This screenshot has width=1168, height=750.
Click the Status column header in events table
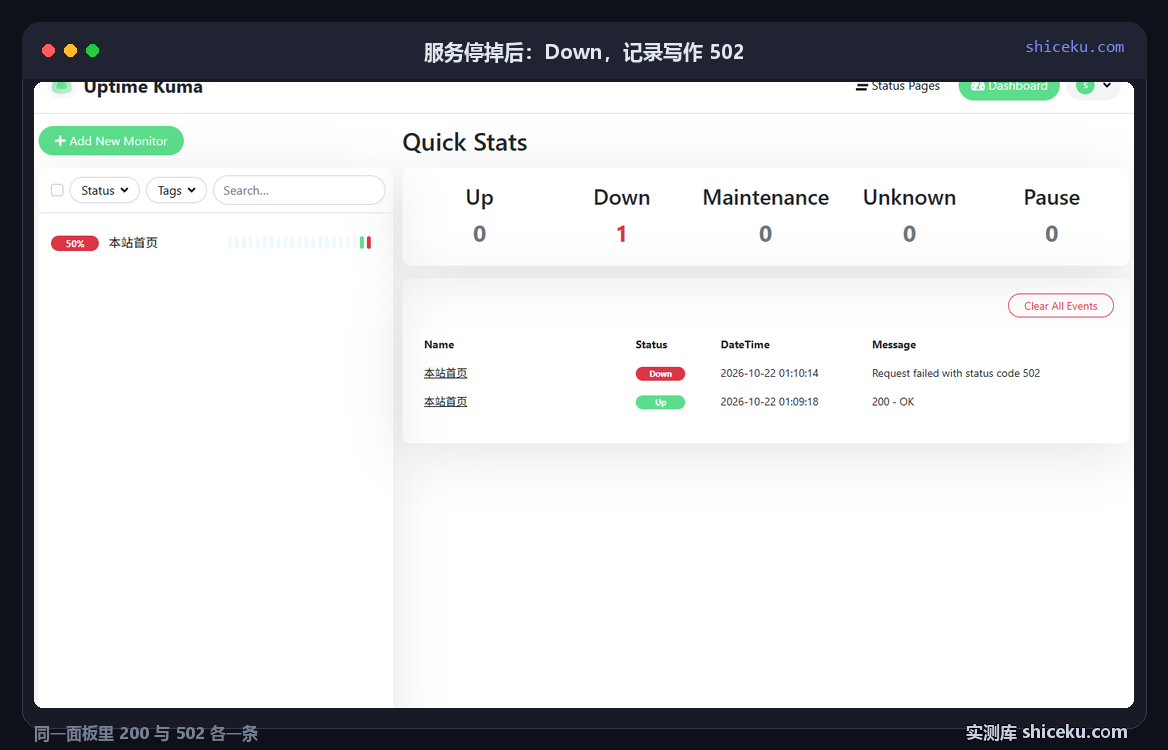coord(651,345)
